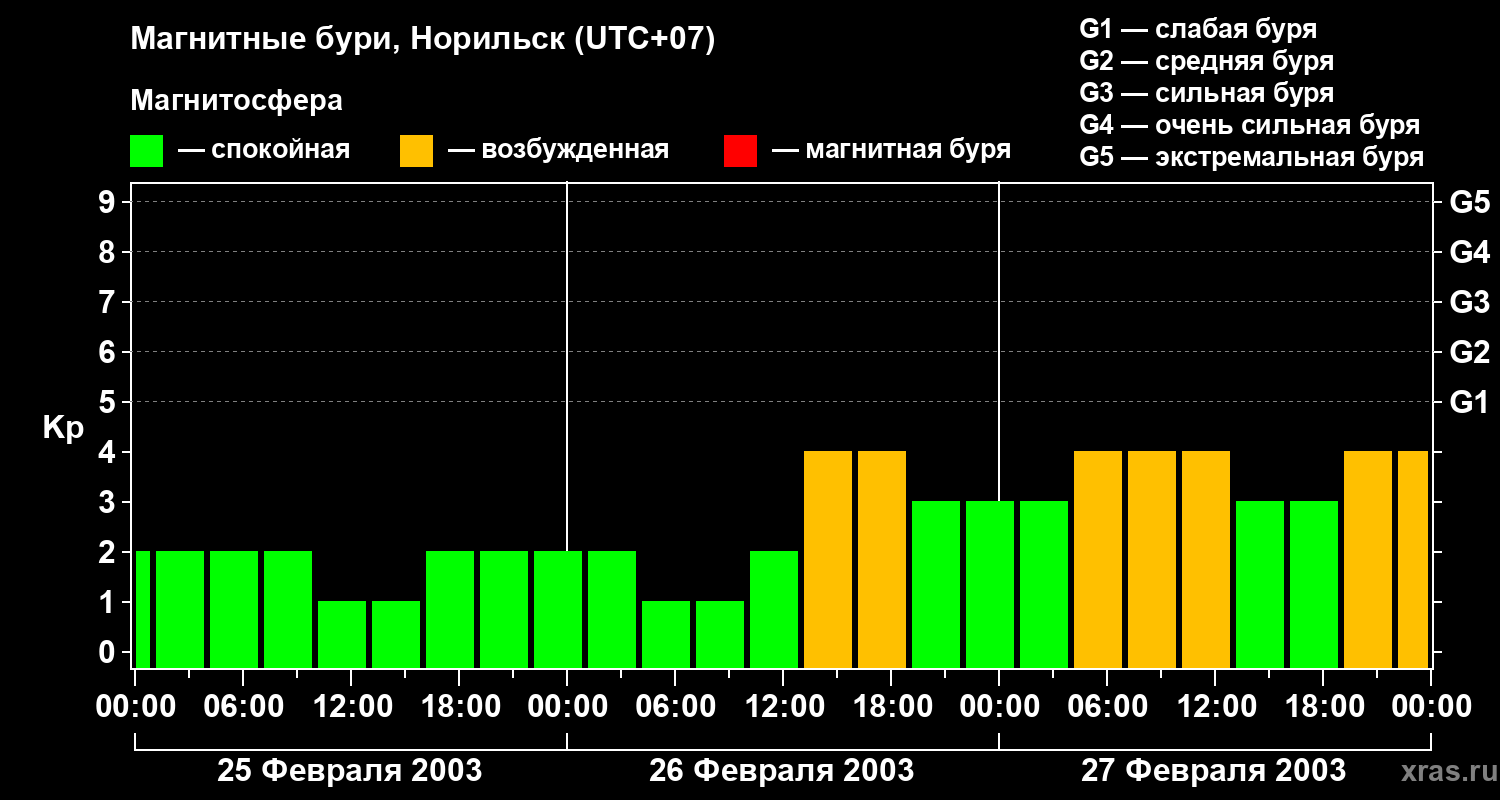Image resolution: width=1500 pixels, height=800 pixels.
Task: Click the 06:00 time label under 27 Февраля
Action: pyautogui.click(x=1107, y=707)
